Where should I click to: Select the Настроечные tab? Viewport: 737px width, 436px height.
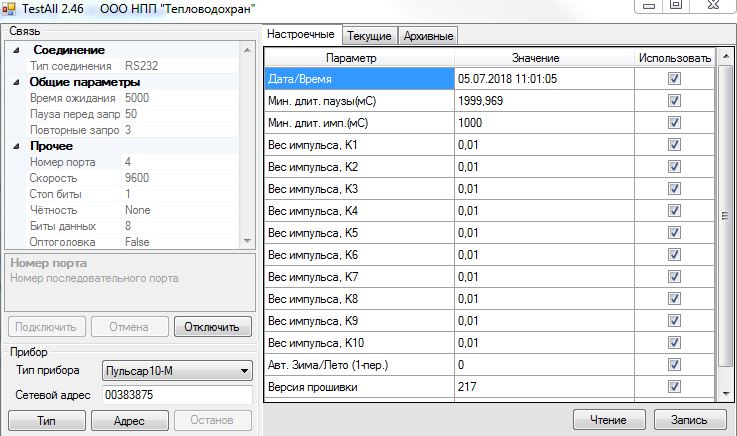[301, 35]
